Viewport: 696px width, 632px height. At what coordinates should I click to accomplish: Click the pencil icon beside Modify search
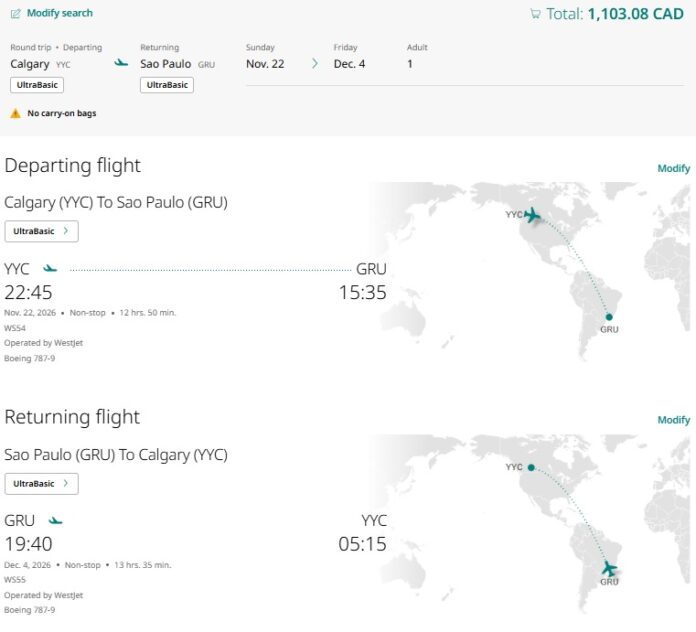point(15,14)
